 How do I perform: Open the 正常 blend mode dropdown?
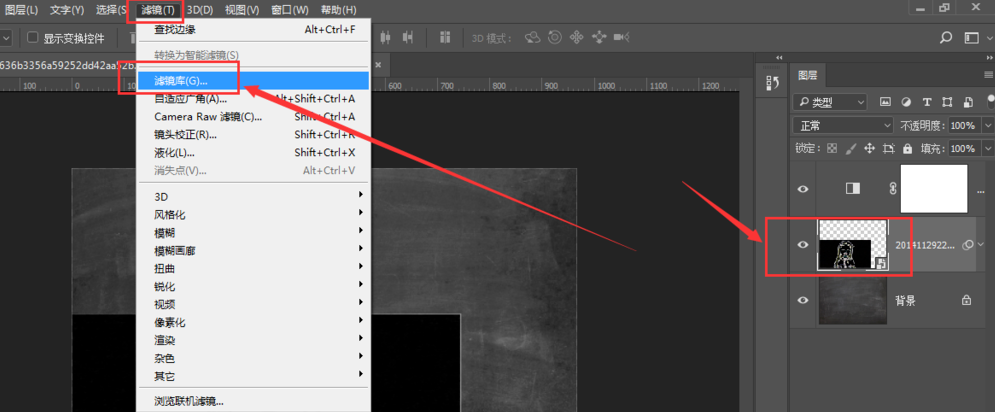pyautogui.click(x=843, y=125)
